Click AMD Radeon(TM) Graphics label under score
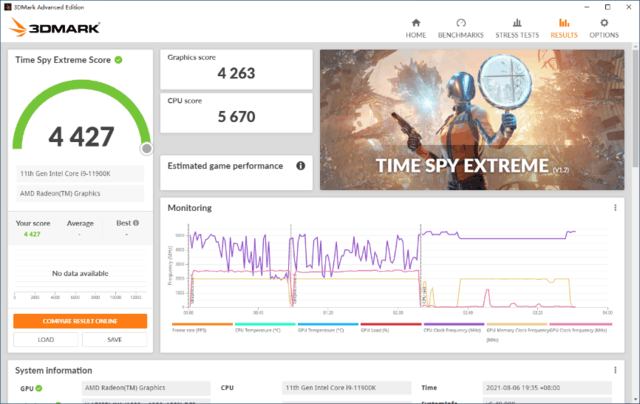640x404 pixels. coord(80,193)
